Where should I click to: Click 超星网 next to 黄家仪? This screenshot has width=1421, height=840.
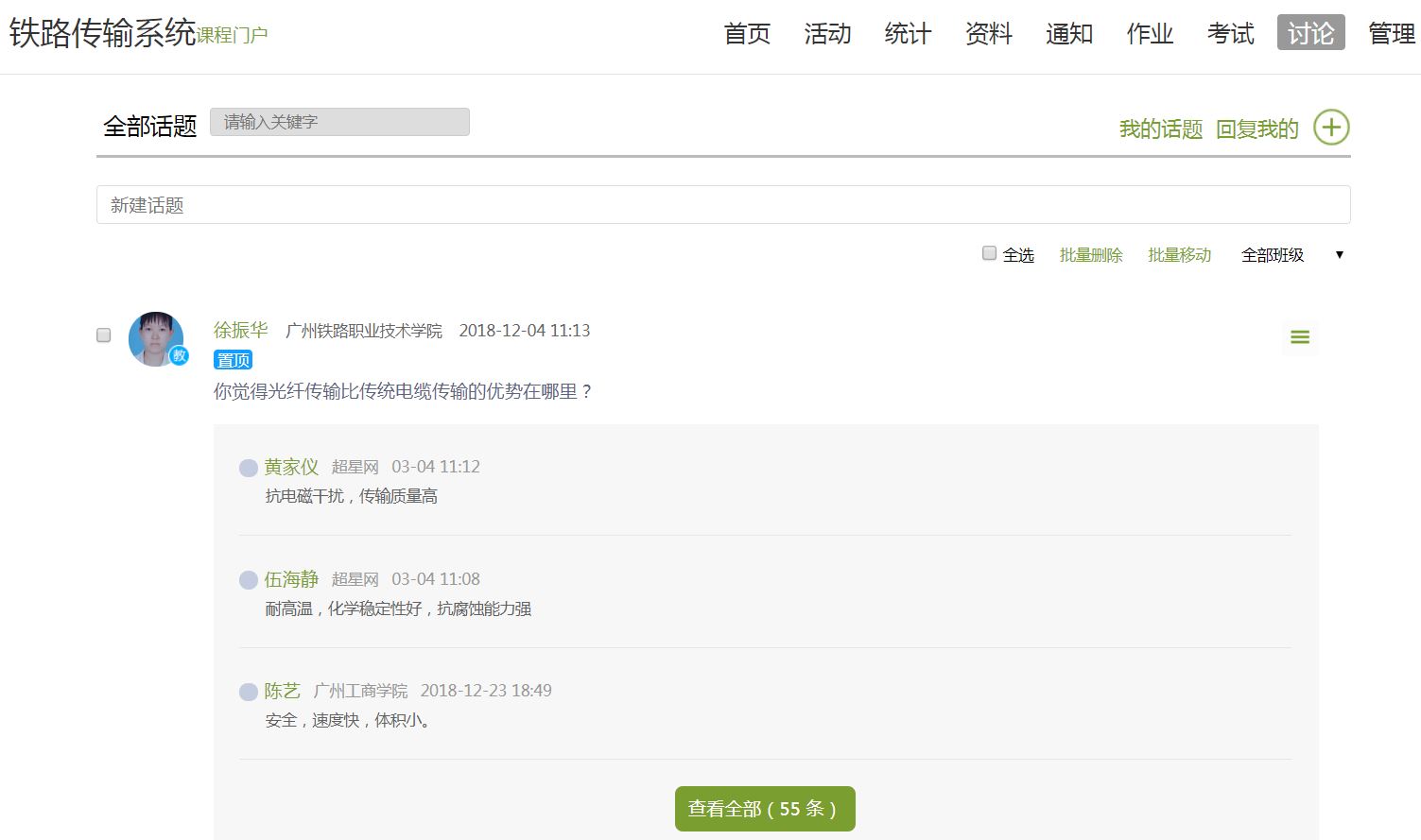pyautogui.click(x=355, y=467)
